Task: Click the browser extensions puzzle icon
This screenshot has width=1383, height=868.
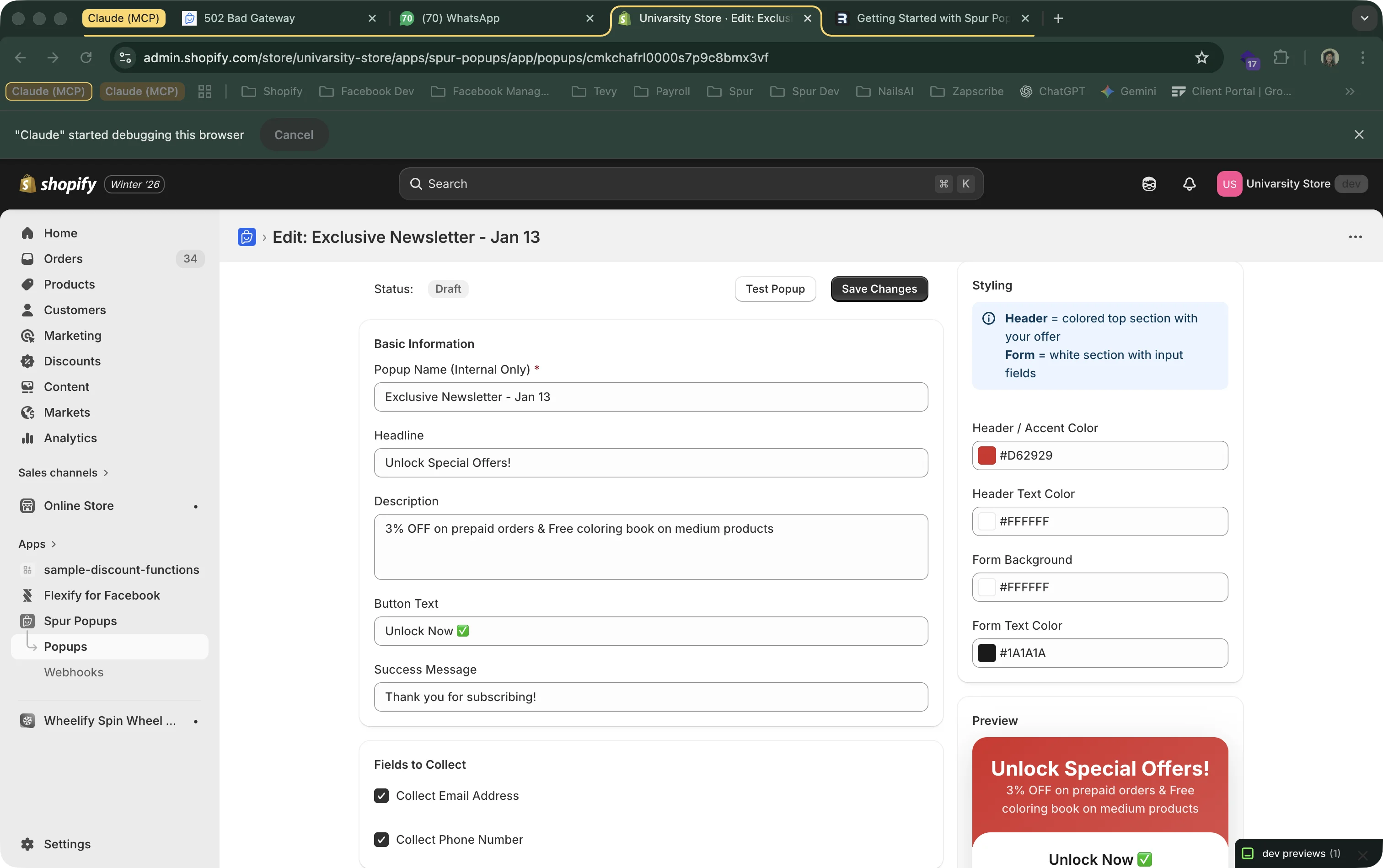Action: click(x=1281, y=58)
